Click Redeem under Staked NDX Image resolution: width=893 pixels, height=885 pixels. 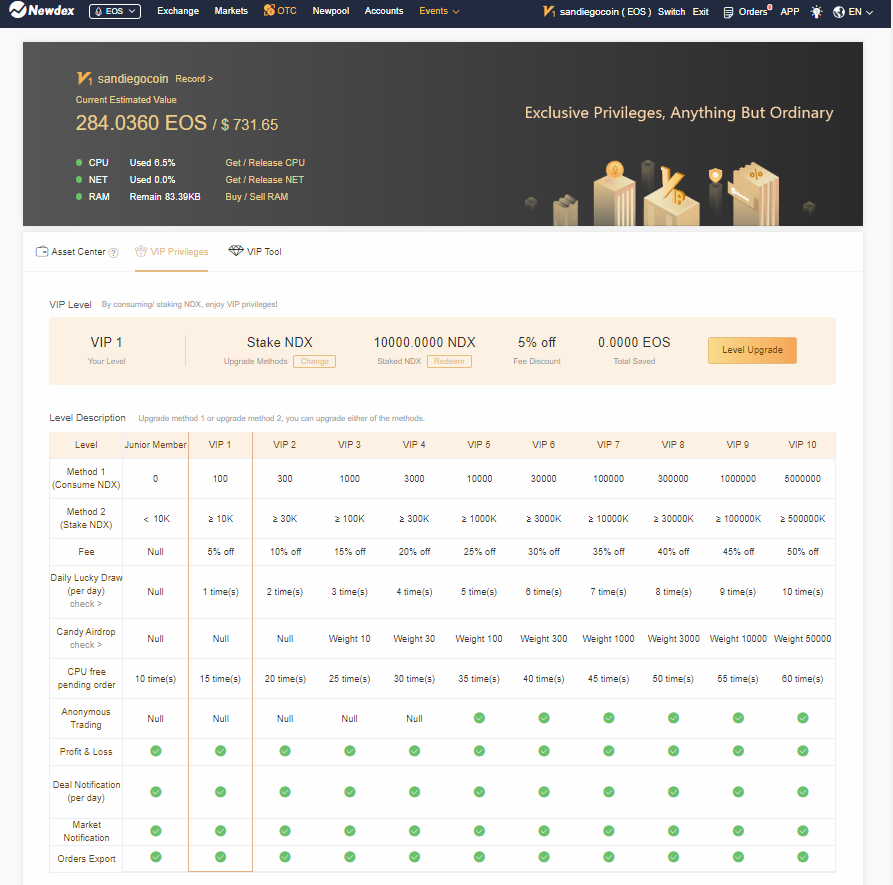point(449,361)
